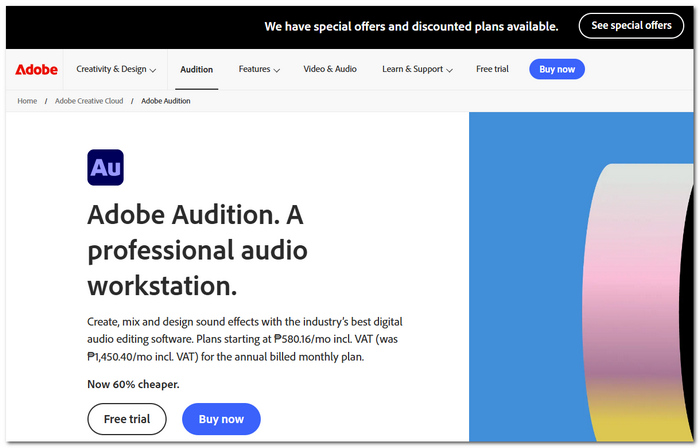
Task: Click the colorful hero artwork image
Action: pos(581,277)
